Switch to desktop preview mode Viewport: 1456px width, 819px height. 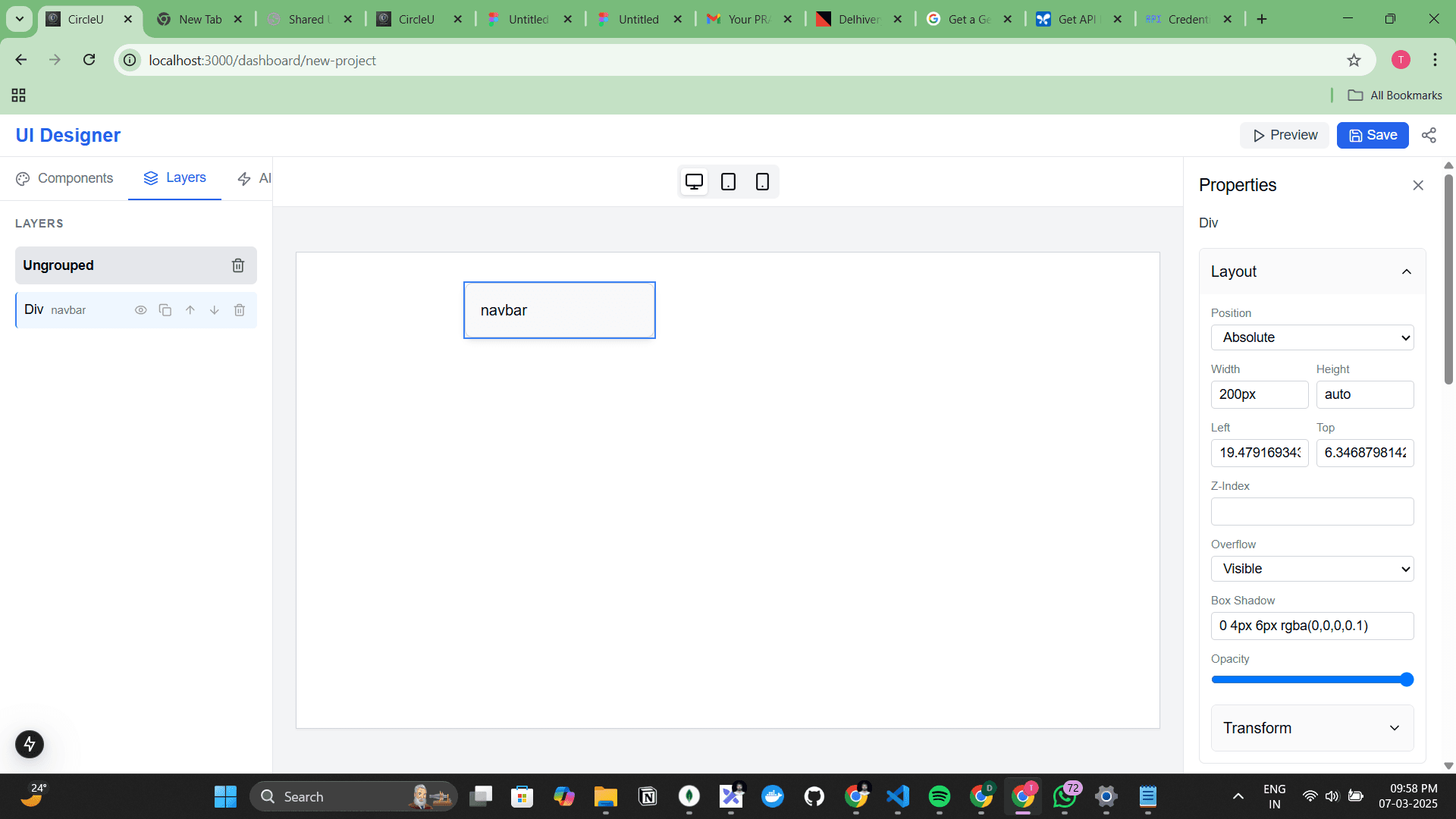tap(693, 181)
